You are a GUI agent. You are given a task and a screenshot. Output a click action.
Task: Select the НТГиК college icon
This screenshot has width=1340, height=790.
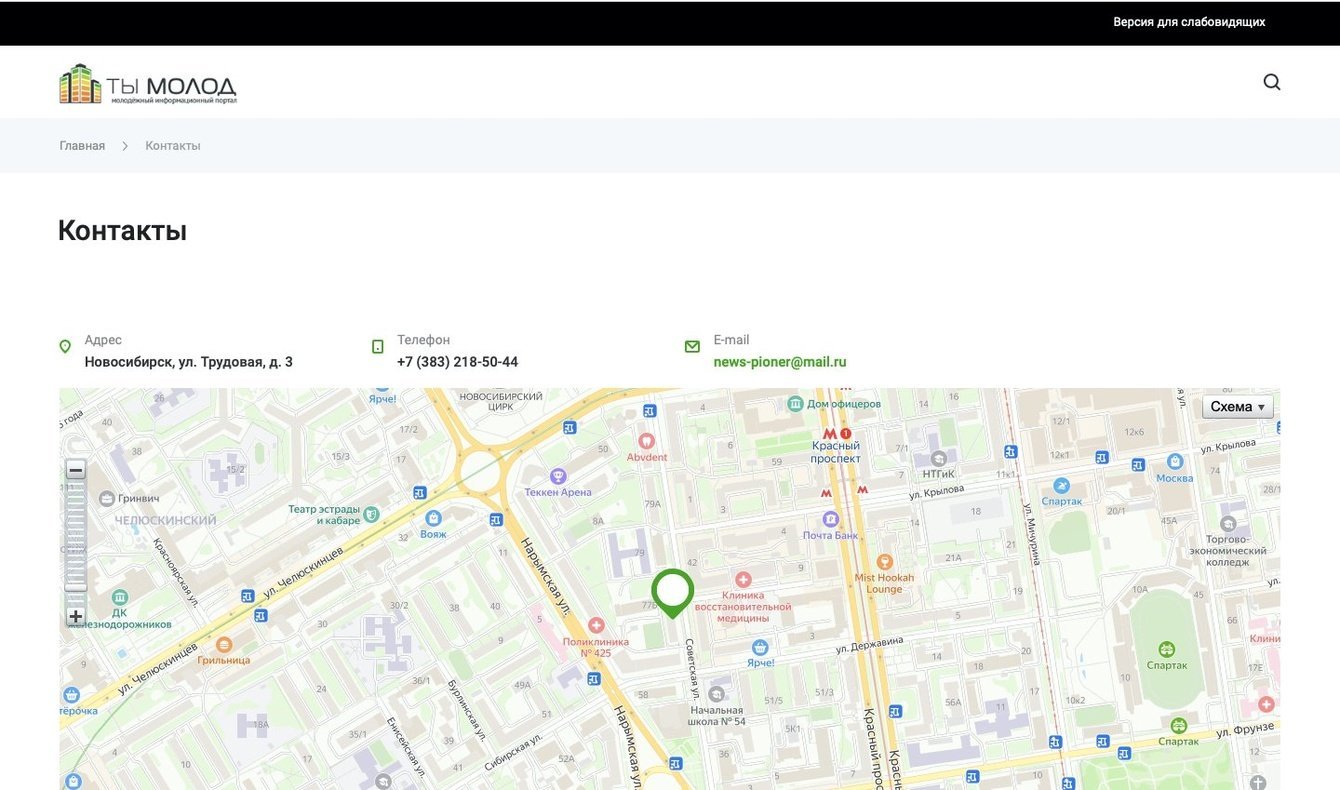[x=938, y=458]
